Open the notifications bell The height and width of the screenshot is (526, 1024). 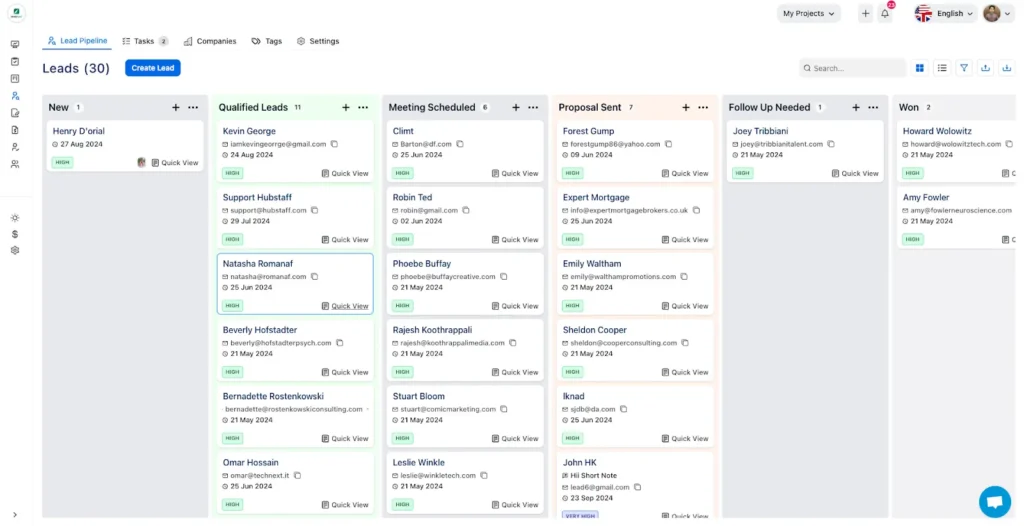(885, 13)
